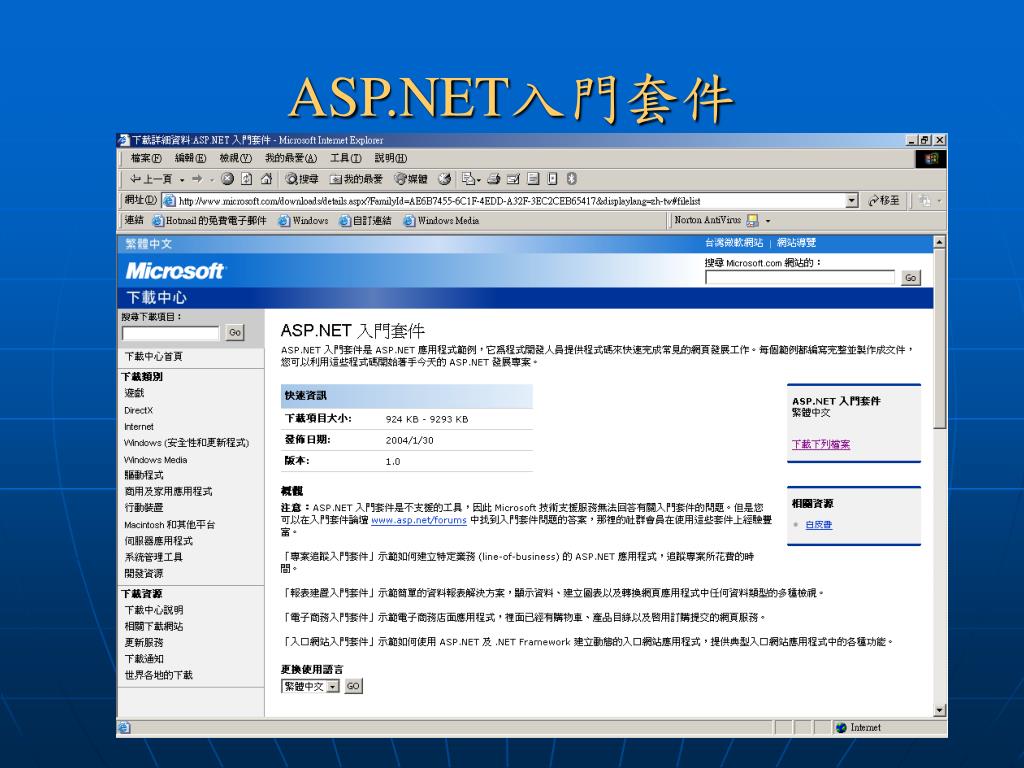The image size is (1024, 768).
Task: Open the Norton AntiVirus dropdown arrow
Action: [768, 221]
